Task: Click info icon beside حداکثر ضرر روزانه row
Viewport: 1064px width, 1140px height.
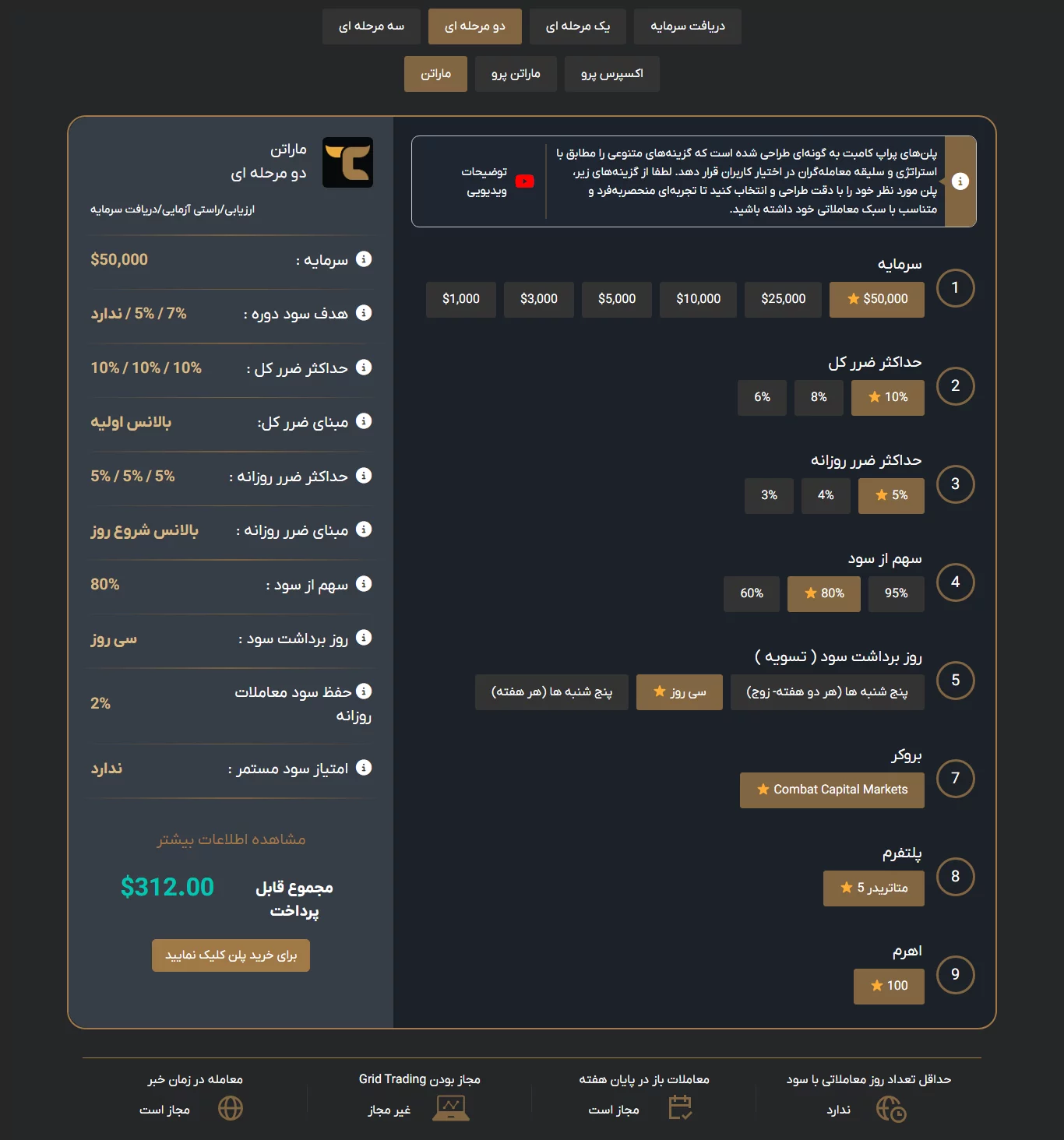Action: click(x=364, y=476)
